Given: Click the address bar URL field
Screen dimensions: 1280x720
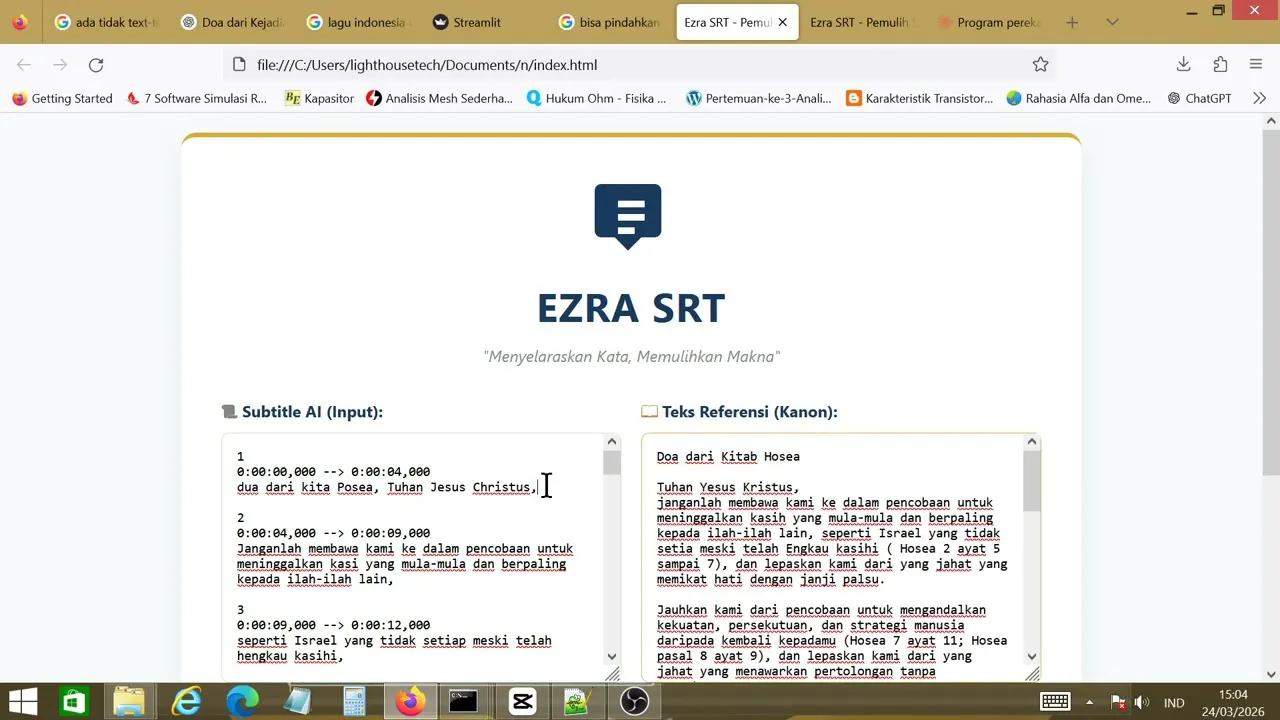Looking at the screenshot, I should point(640,65).
